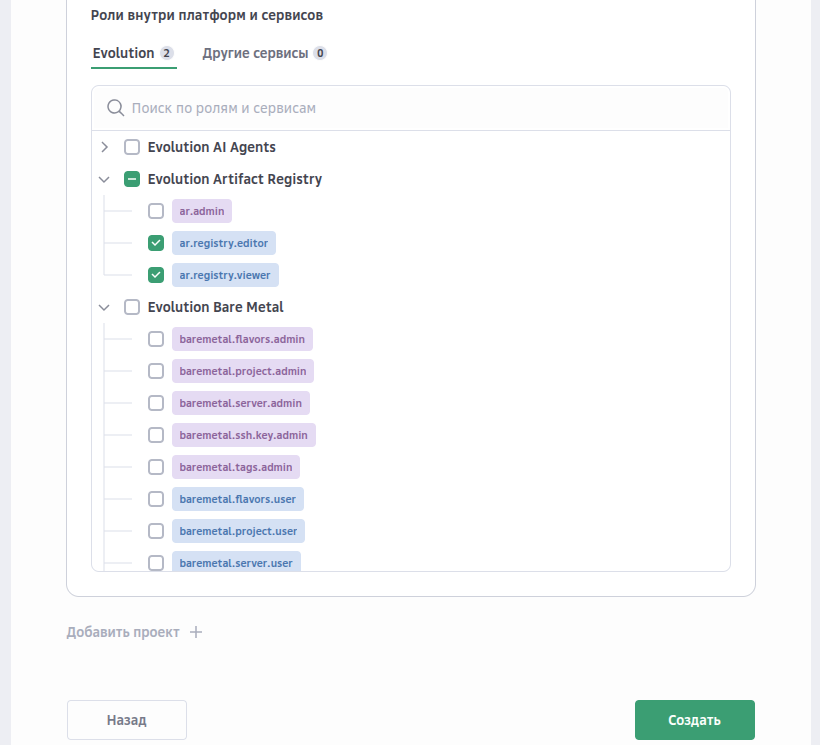Click the Evolution AI Agents label
The image size is (820, 745).
click(212, 147)
